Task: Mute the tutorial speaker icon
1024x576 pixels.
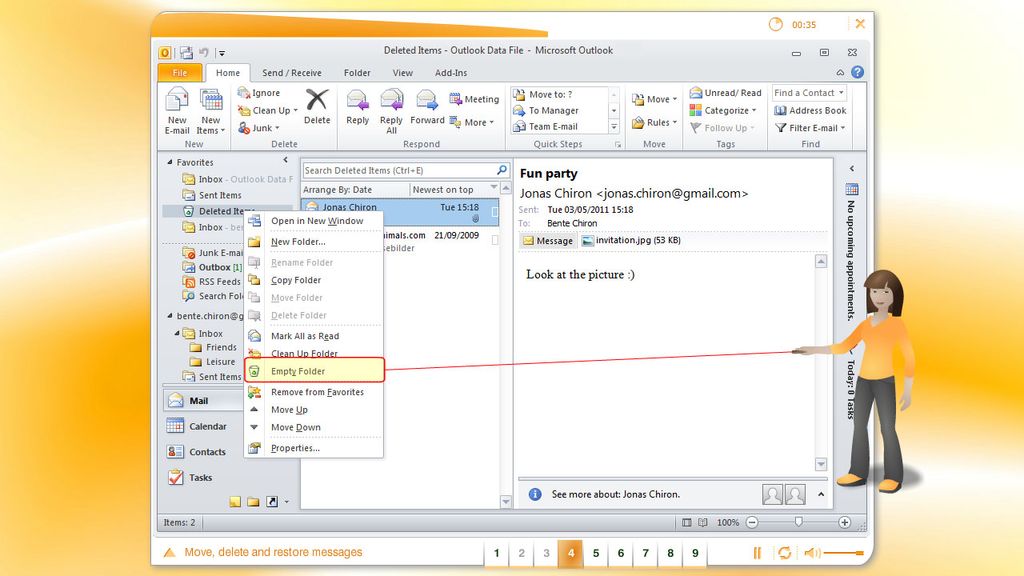Action: 812,553
